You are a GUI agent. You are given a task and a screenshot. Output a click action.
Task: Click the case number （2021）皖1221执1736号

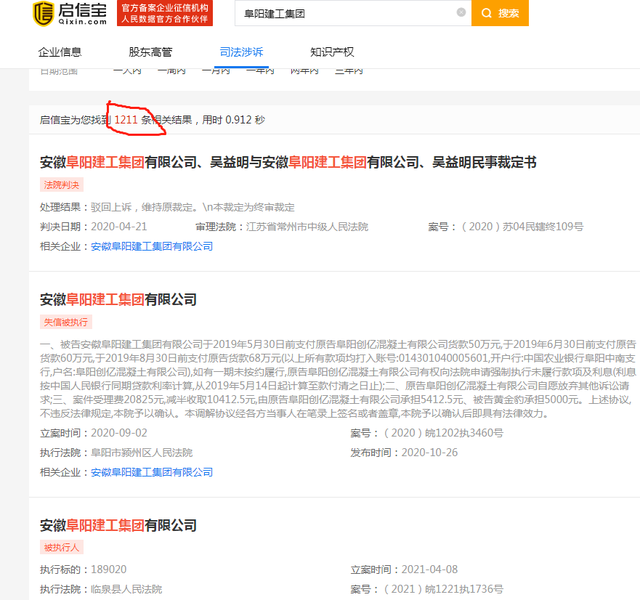click(443, 589)
